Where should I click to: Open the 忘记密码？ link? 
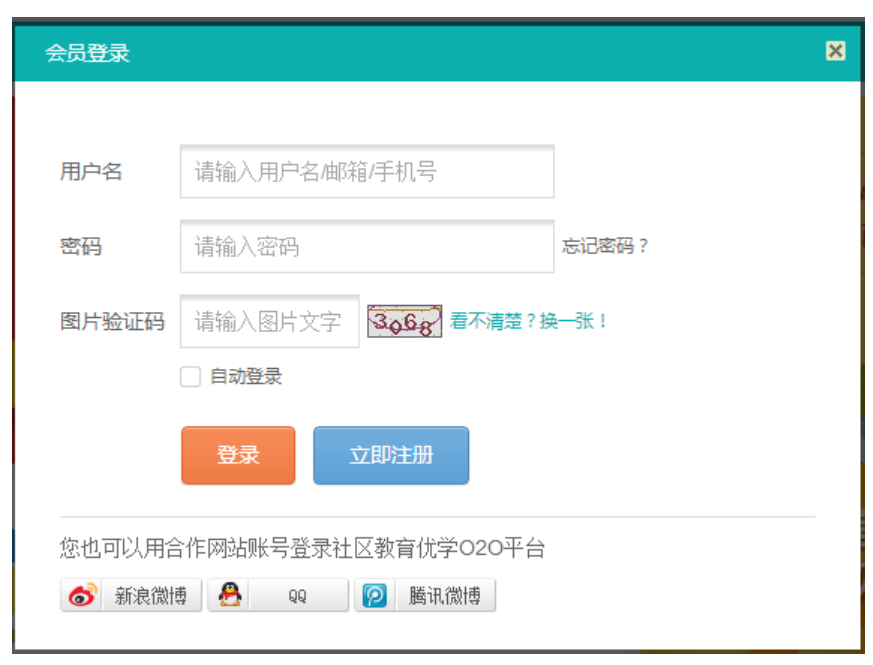pyautogui.click(x=605, y=246)
